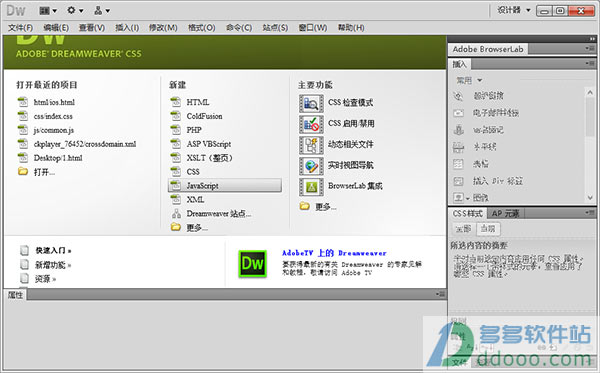Click the 电子邮件链接 insert icon
The width and height of the screenshot is (600, 373).
point(458,113)
